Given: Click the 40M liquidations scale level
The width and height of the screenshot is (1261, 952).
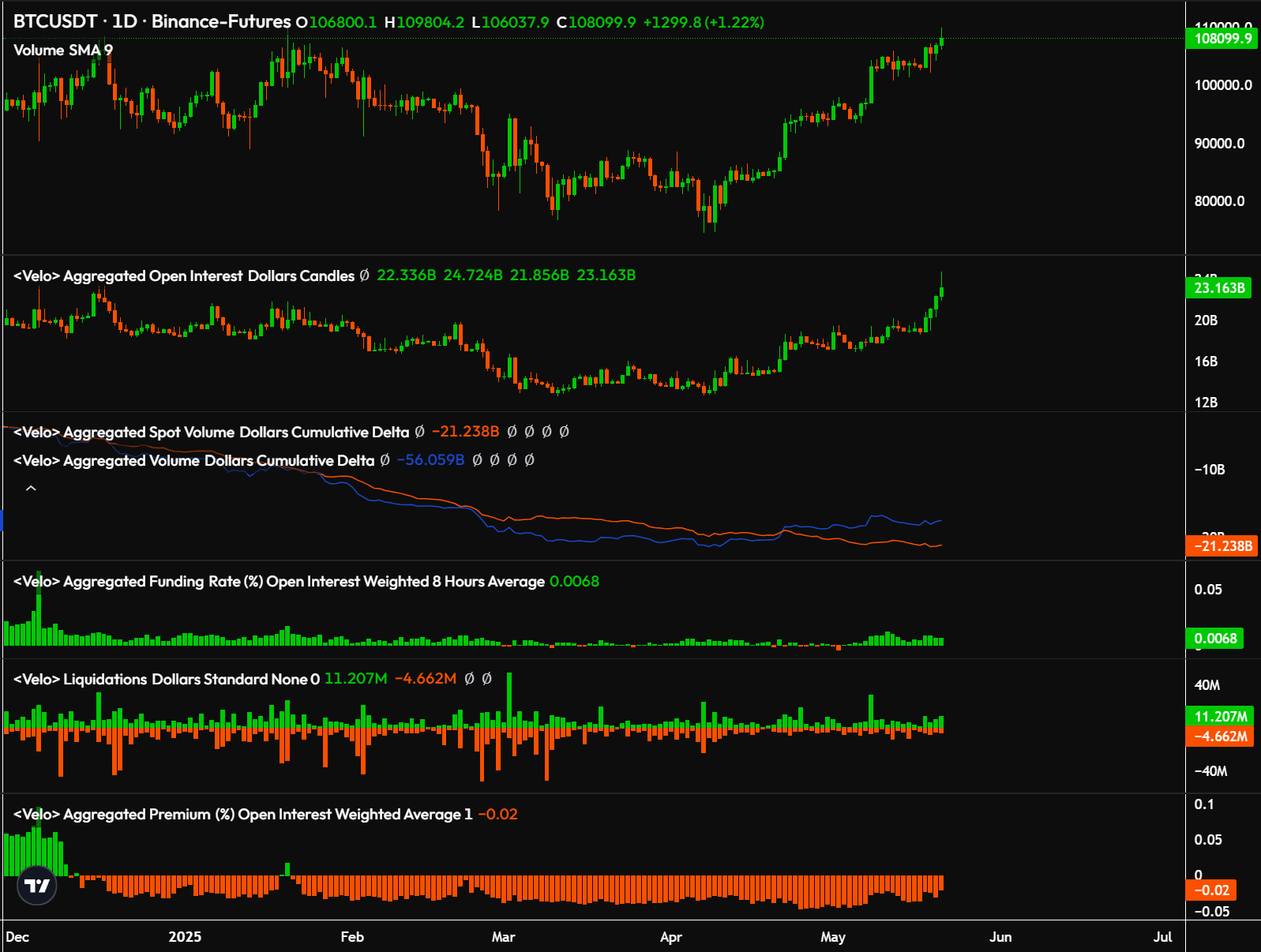Looking at the screenshot, I should pos(1207,685).
